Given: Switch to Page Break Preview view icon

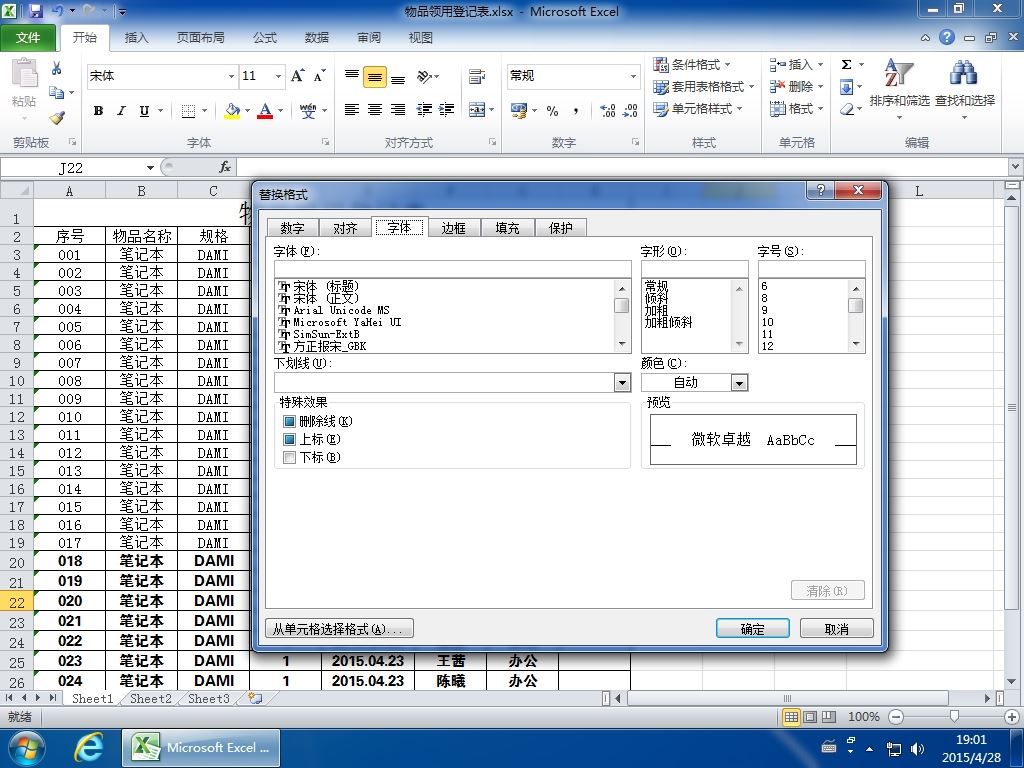Looking at the screenshot, I should point(829,717).
